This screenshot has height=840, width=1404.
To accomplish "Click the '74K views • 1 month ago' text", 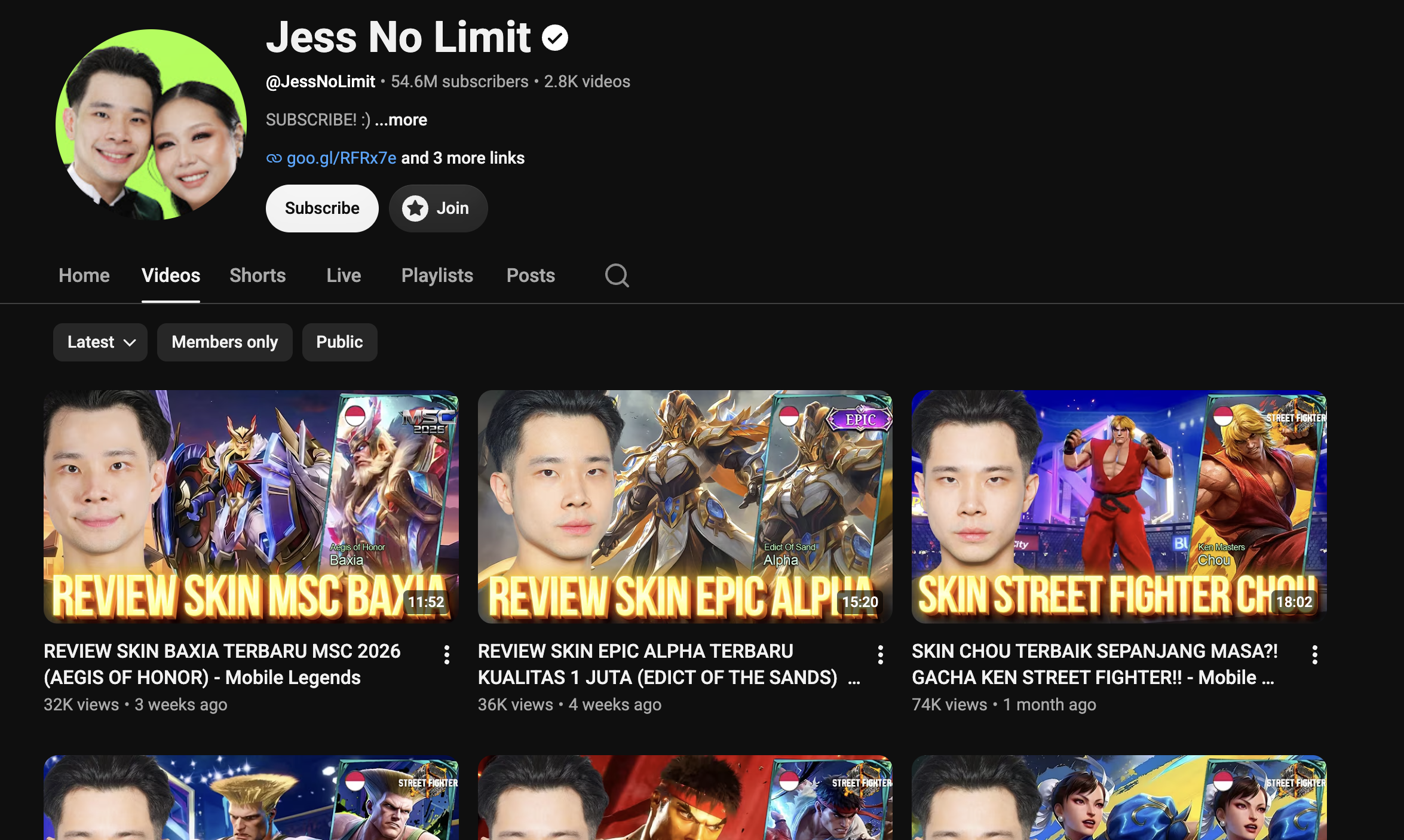I will (x=1004, y=705).
